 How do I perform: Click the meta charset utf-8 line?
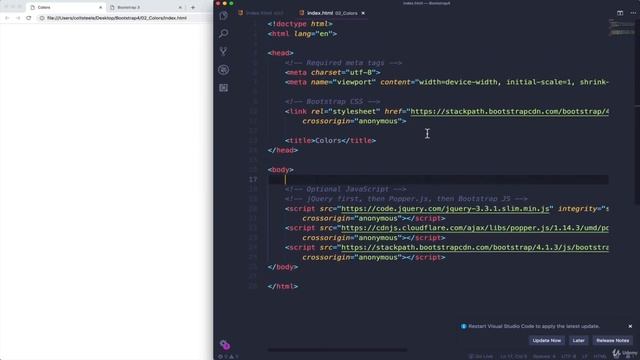[333, 72]
